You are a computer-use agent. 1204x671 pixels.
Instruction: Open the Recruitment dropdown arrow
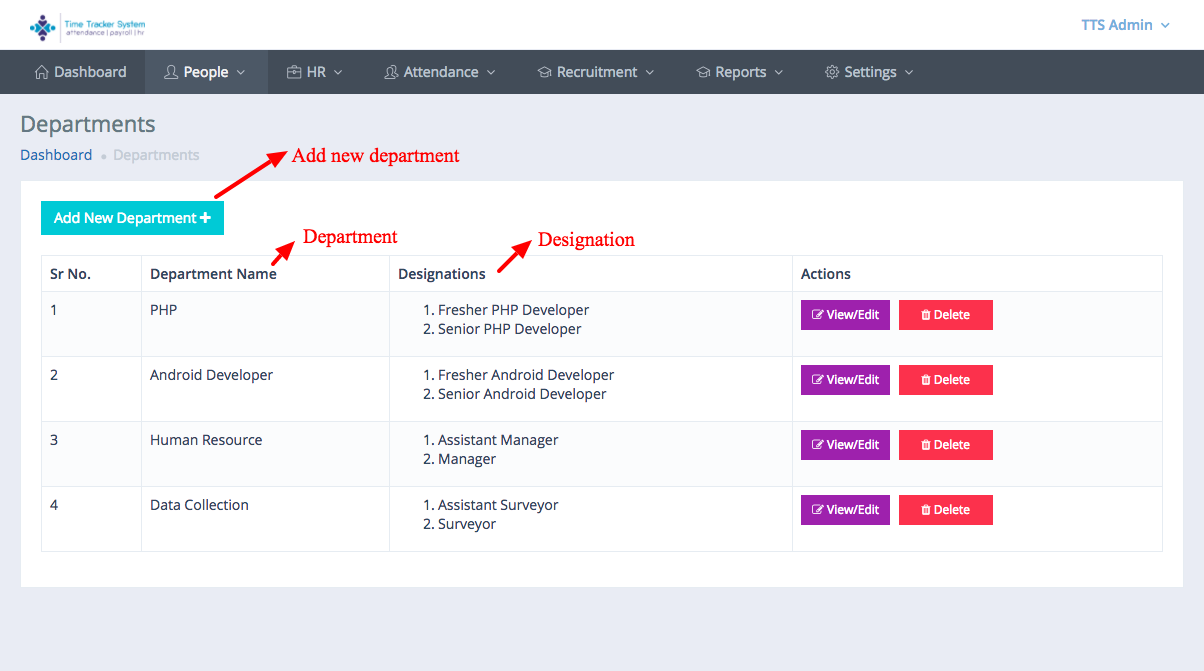coord(650,73)
